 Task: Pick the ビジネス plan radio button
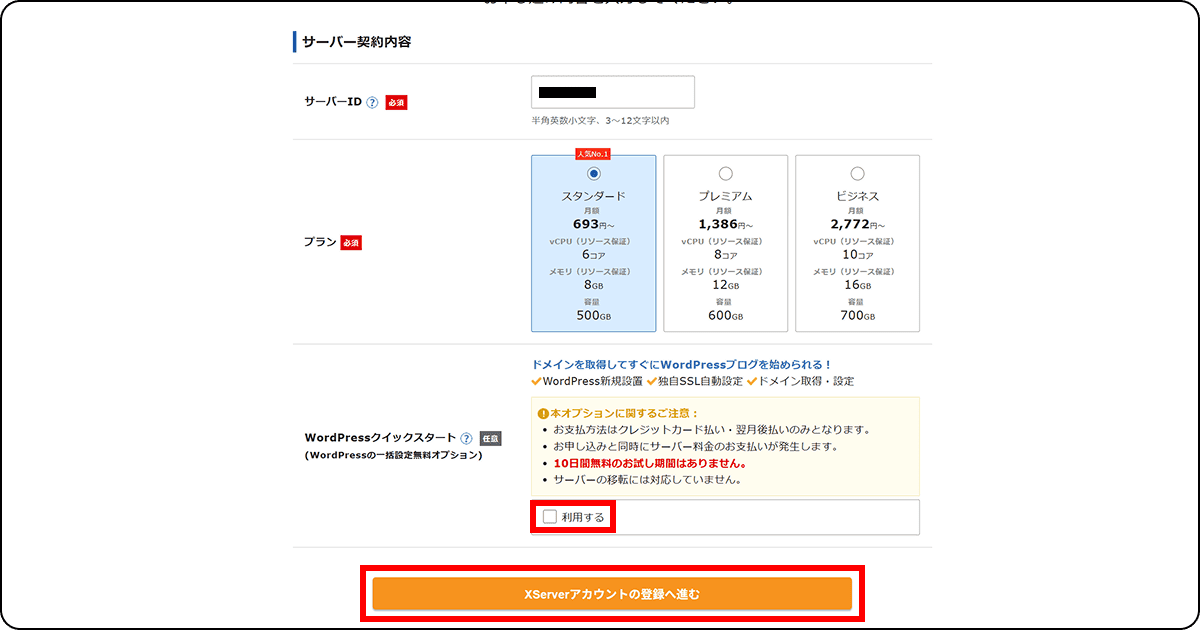857,173
